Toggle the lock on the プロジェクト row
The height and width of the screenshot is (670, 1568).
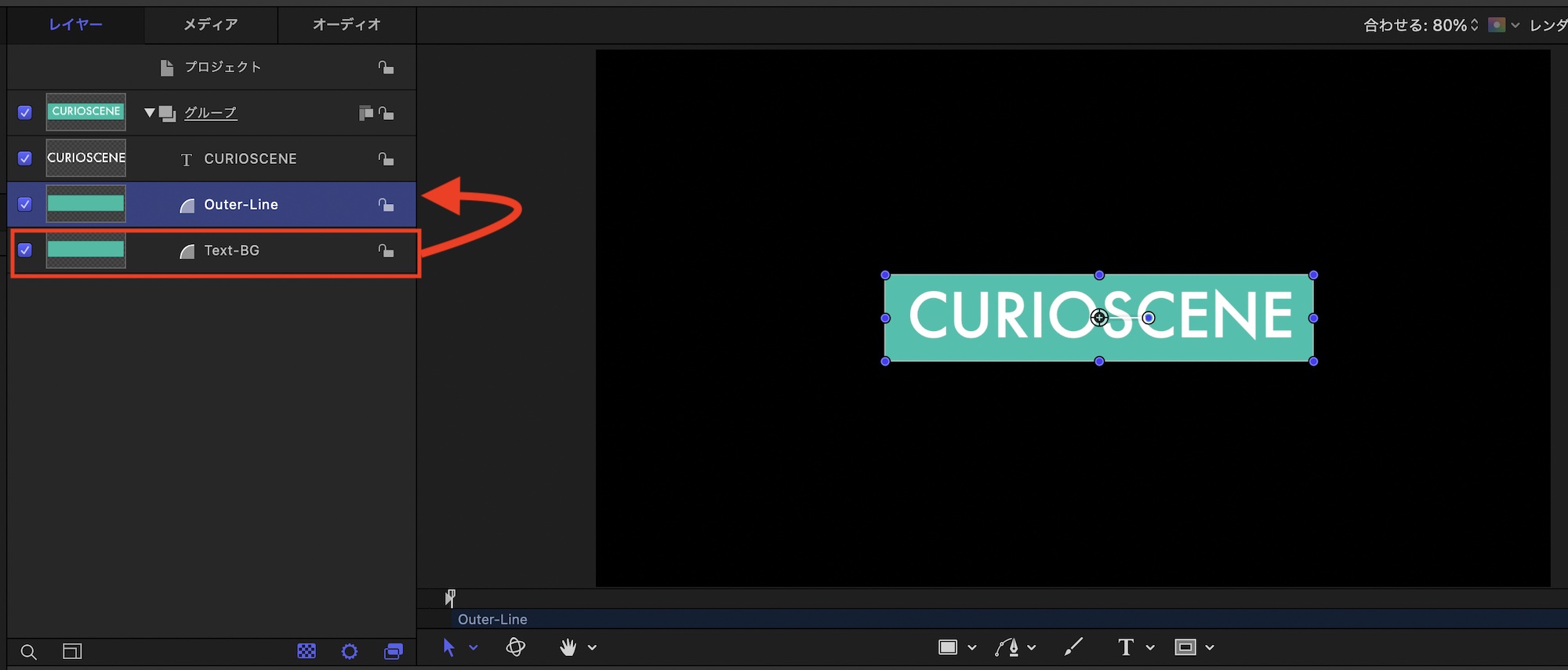tap(386, 67)
